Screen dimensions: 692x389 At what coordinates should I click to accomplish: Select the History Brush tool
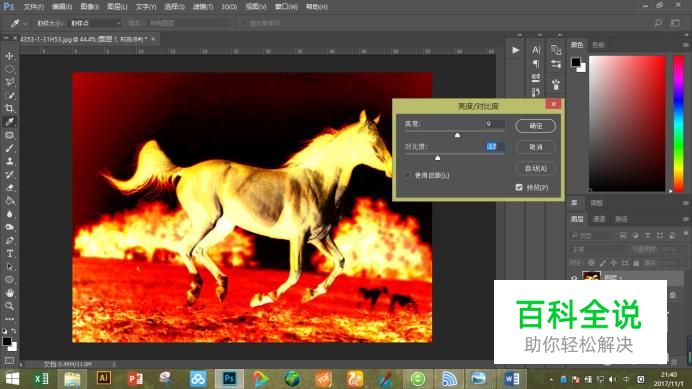pos(9,174)
